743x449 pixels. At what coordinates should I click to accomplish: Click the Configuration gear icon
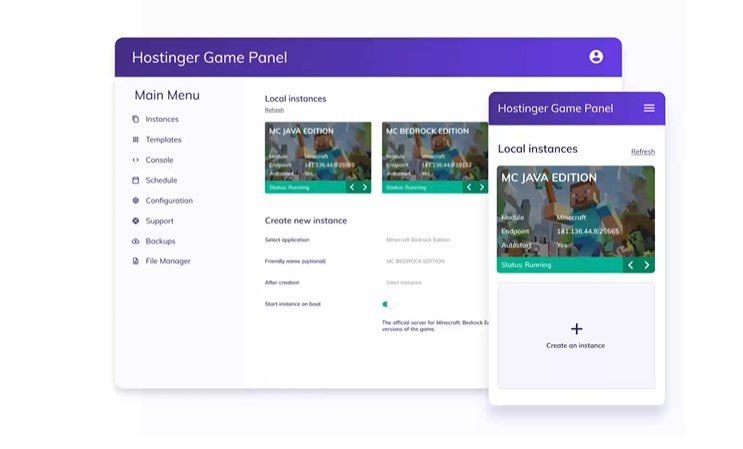click(x=136, y=200)
